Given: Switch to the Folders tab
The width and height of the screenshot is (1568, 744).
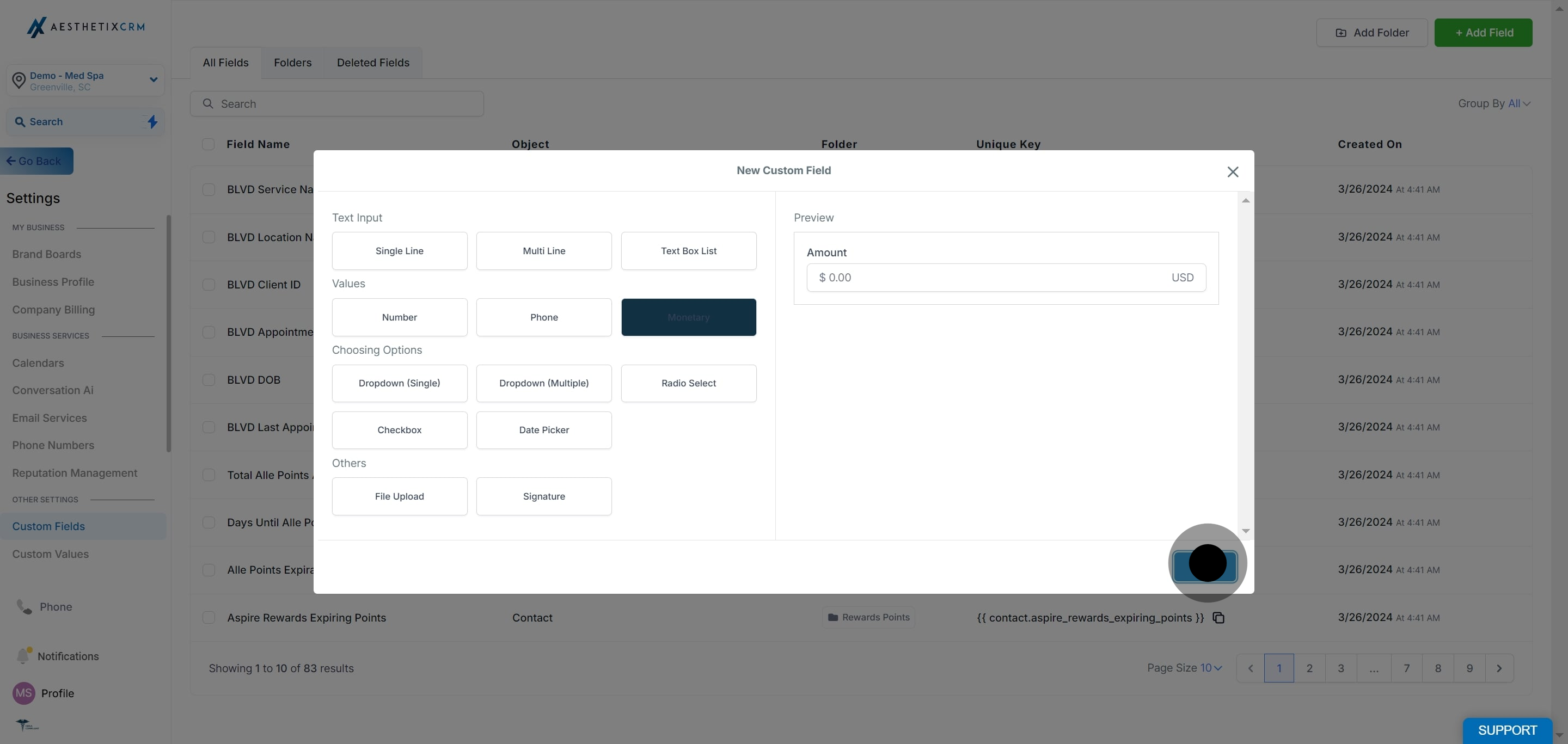Looking at the screenshot, I should coord(292,63).
